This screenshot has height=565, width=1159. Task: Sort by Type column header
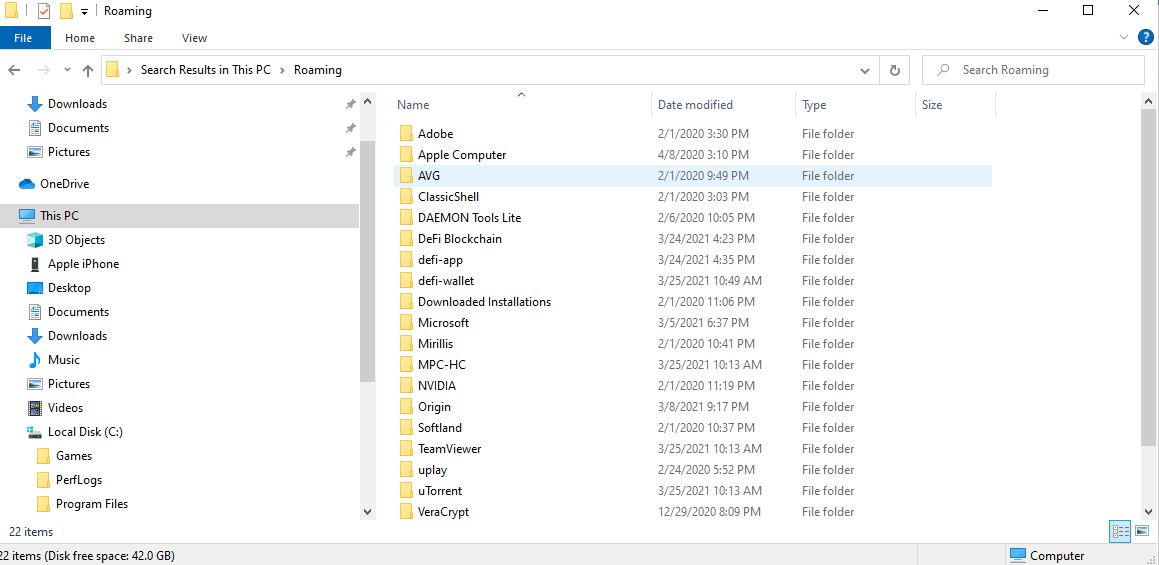855,104
